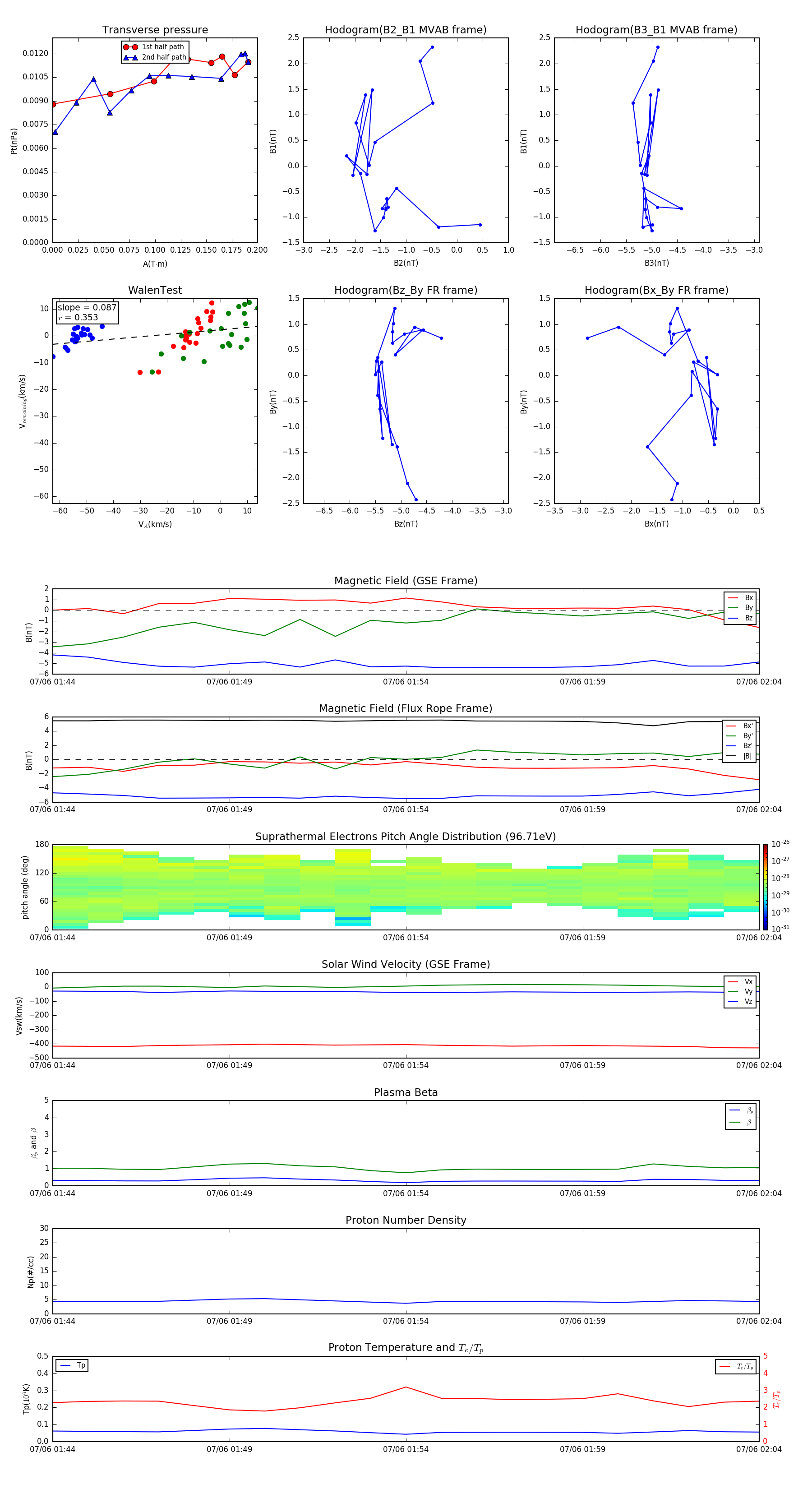Select the By' legend entry
This screenshot has height=1489, width=812.
click(x=740, y=736)
